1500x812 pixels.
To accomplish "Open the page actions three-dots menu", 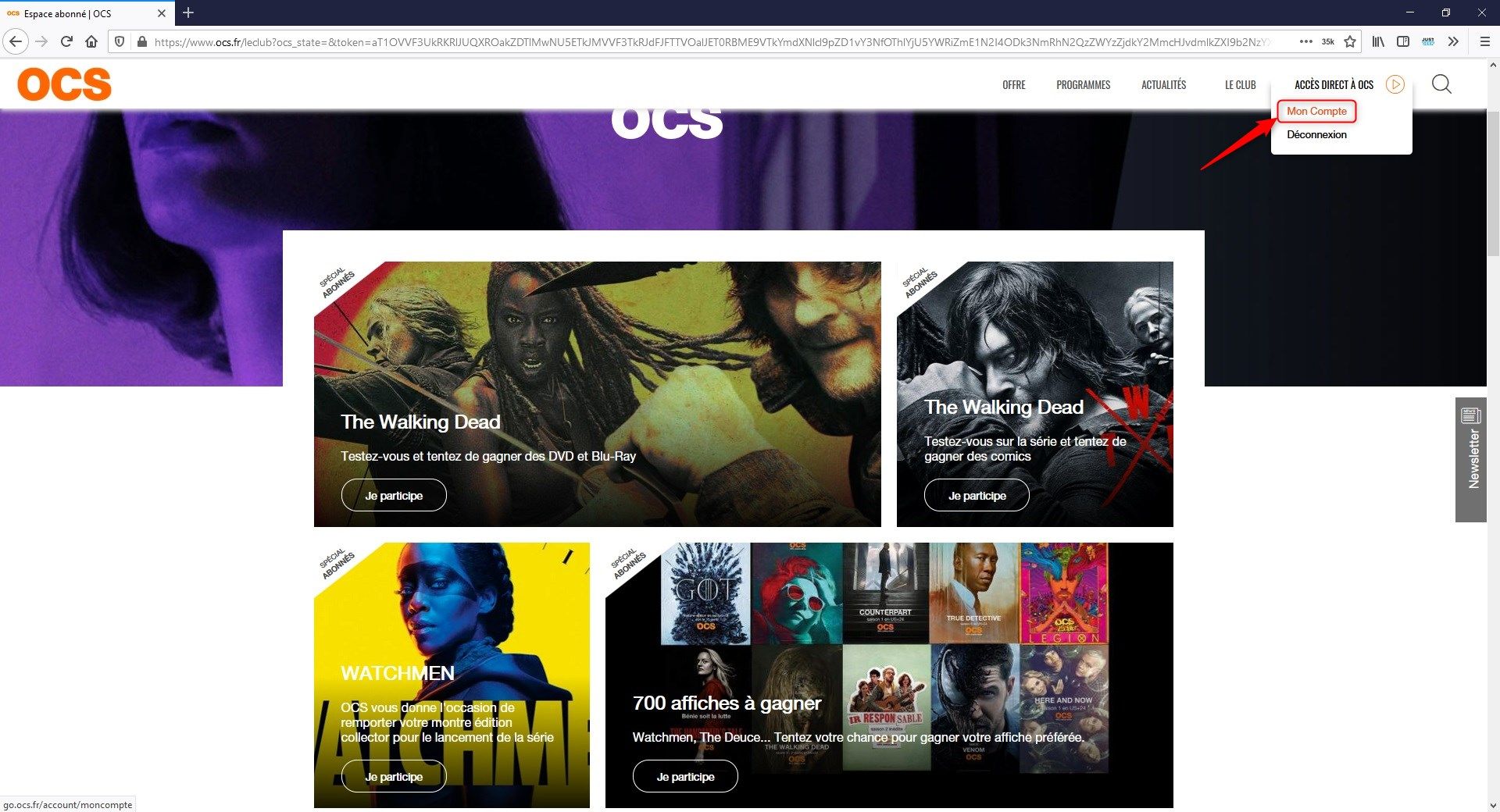I will 1305,41.
